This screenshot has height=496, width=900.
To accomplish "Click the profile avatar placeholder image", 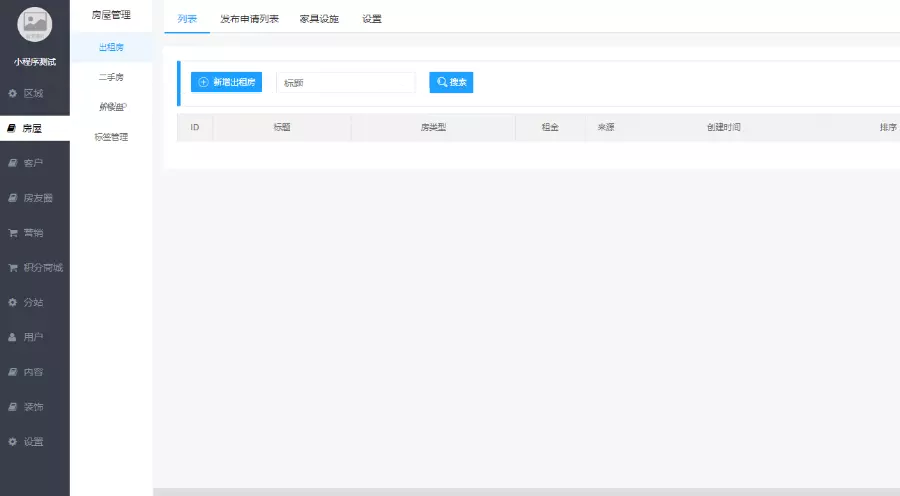I will coord(35,24).
